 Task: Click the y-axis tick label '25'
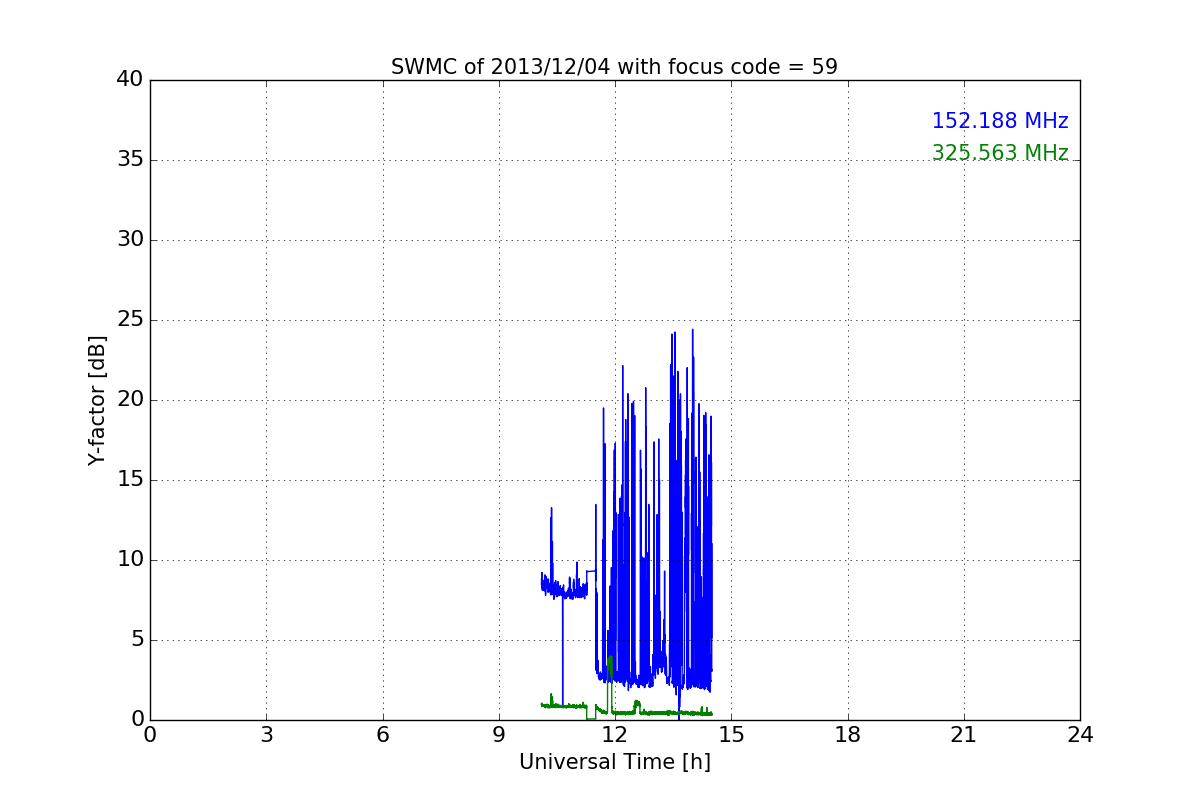(129, 320)
